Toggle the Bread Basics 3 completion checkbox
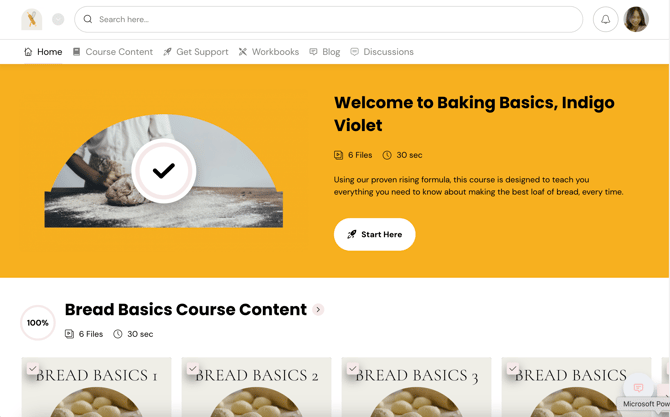 click(353, 368)
